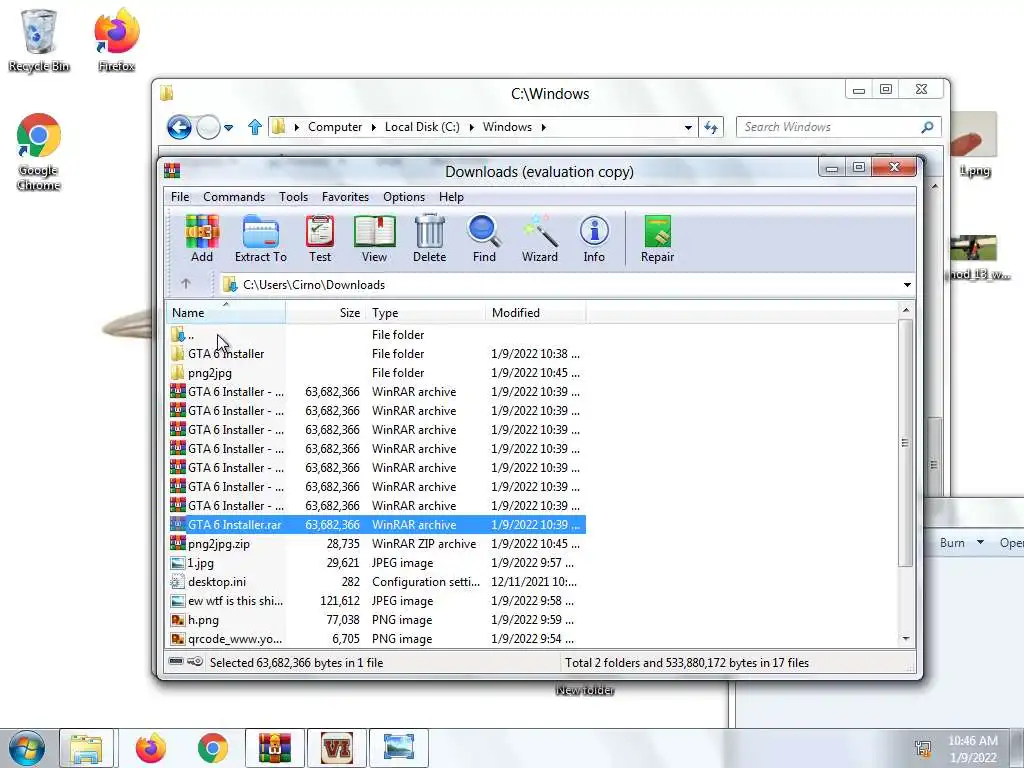
Task: Click the GTA VI taskbar icon
Action: (337, 748)
